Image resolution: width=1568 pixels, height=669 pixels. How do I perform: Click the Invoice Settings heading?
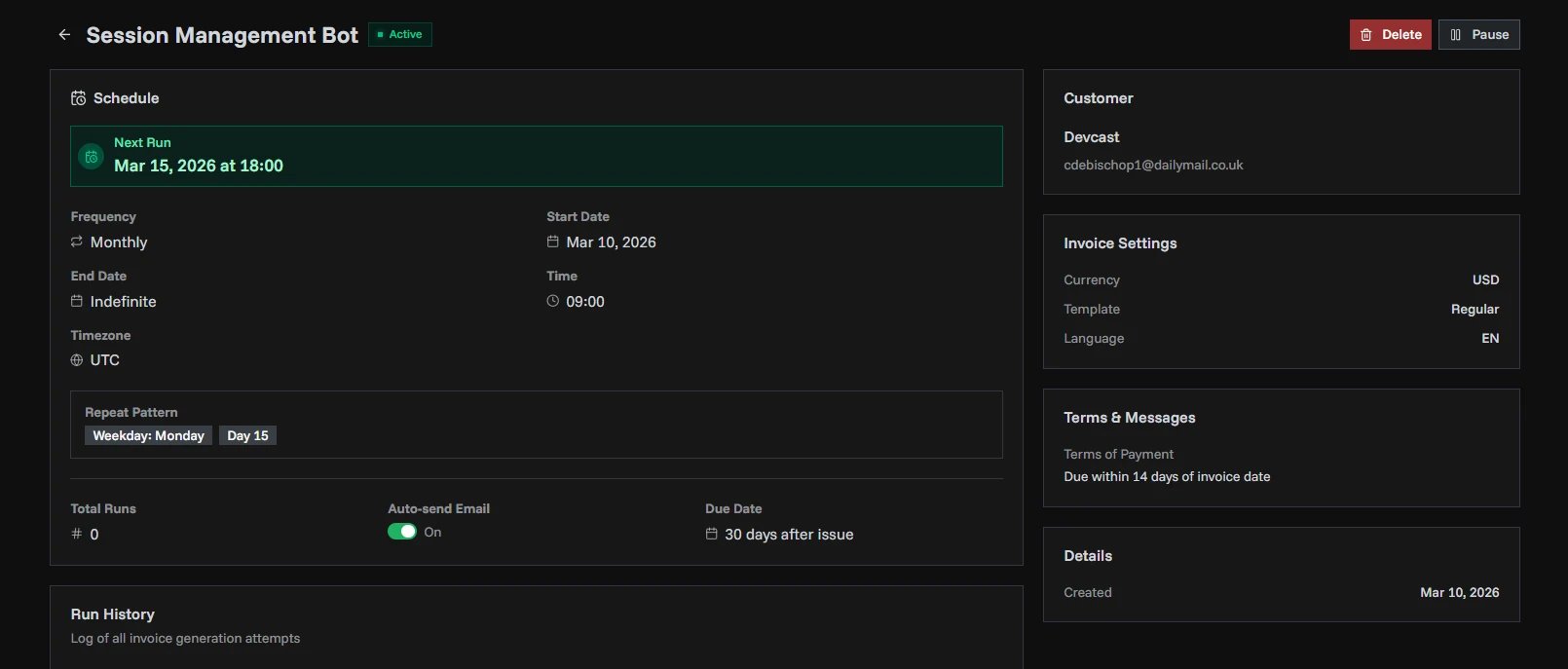coord(1120,243)
